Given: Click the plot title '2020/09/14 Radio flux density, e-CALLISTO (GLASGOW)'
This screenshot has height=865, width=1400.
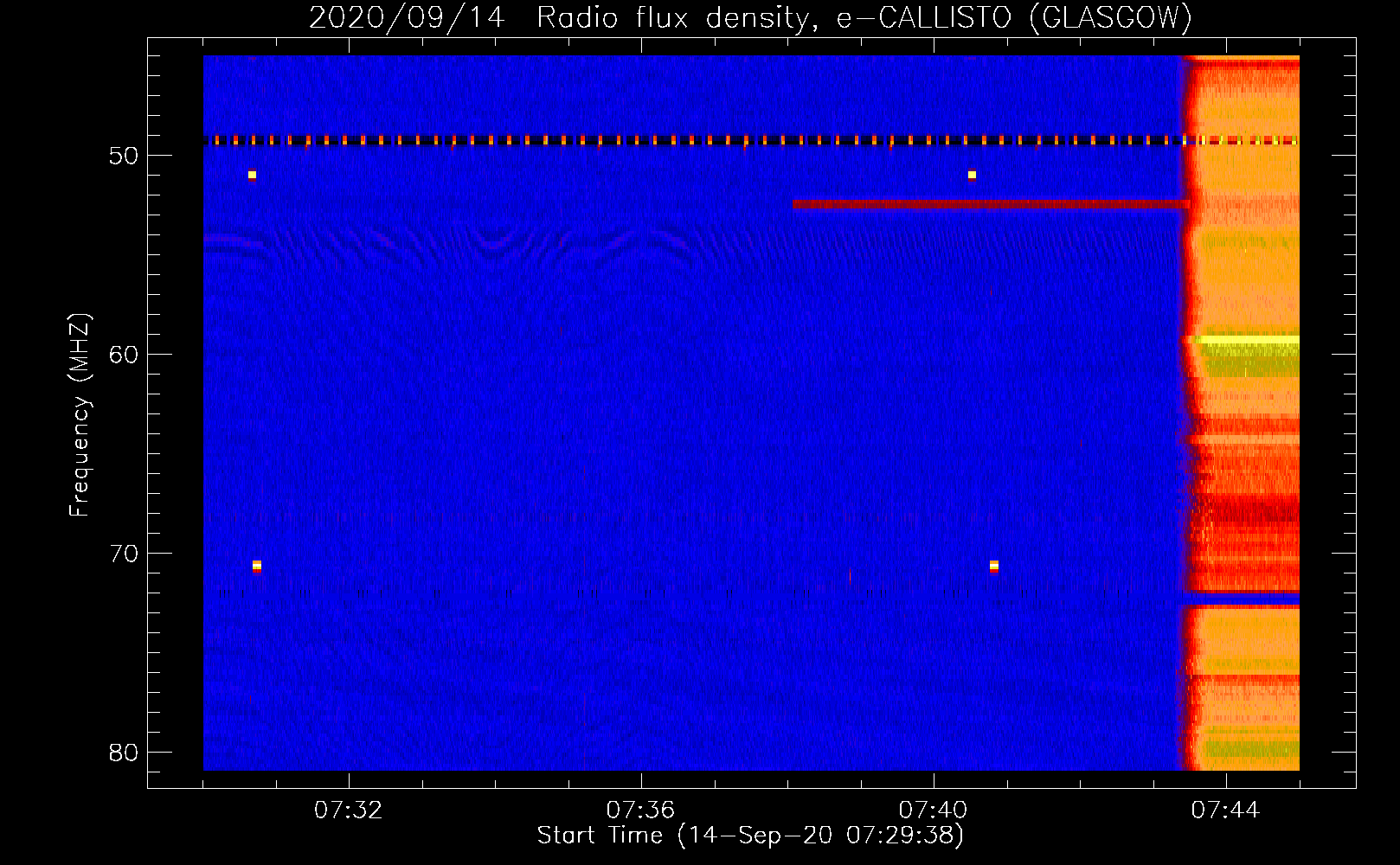Looking at the screenshot, I should pos(750,17).
